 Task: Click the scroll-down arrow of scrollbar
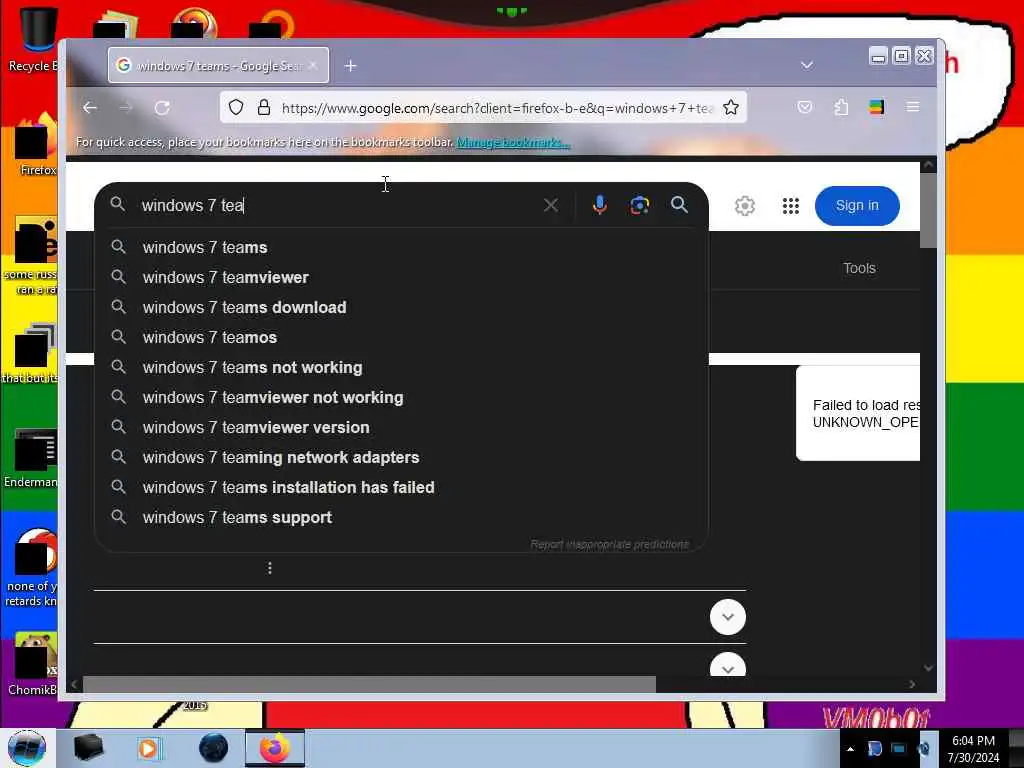pyautogui.click(x=928, y=667)
